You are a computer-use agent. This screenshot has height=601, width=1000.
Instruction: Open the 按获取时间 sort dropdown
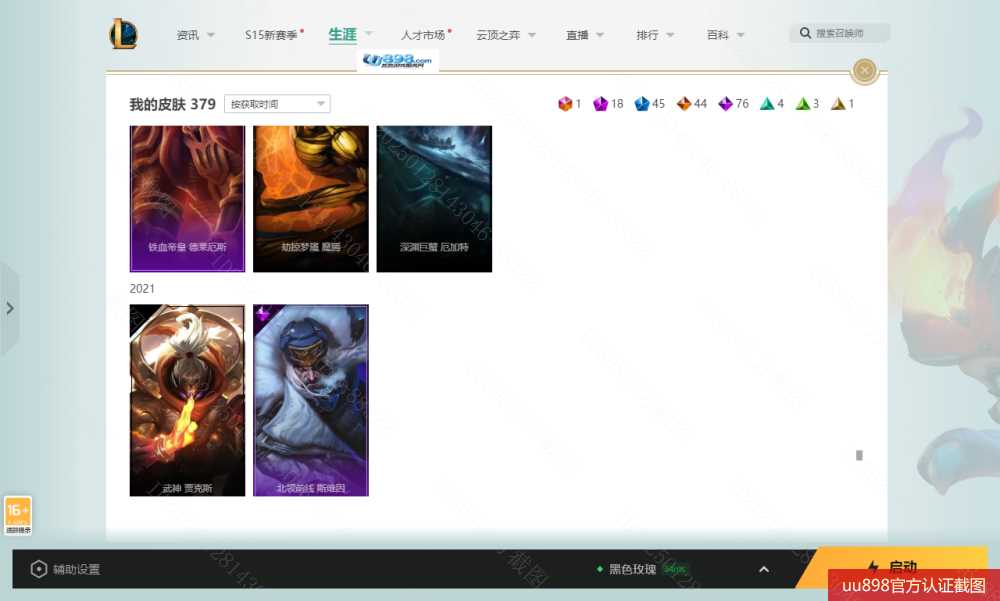pyautogui.click(x=277, y=104)
